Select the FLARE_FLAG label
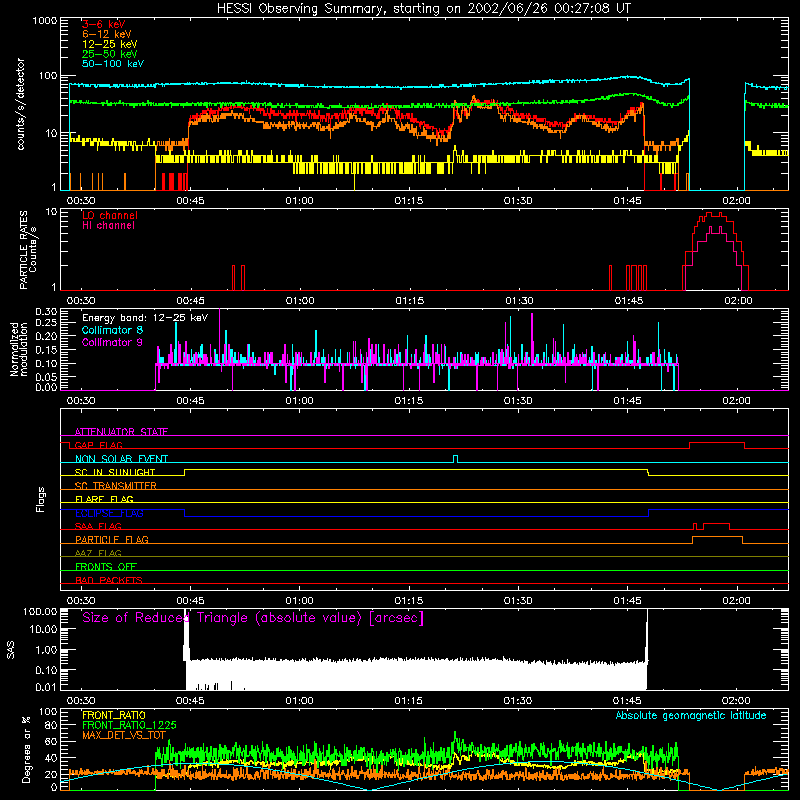Image resolution: width=800 pixels, height=800 pixels. (104, 499)
